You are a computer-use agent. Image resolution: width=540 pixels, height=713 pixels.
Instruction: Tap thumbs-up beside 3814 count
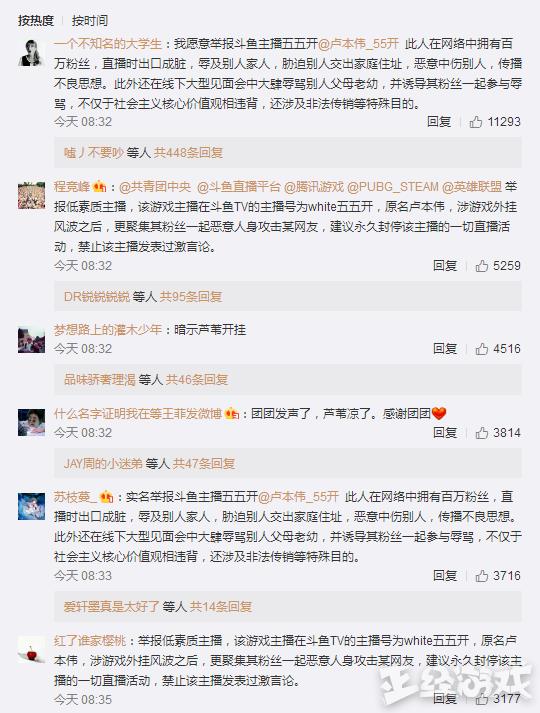point(481,433)
